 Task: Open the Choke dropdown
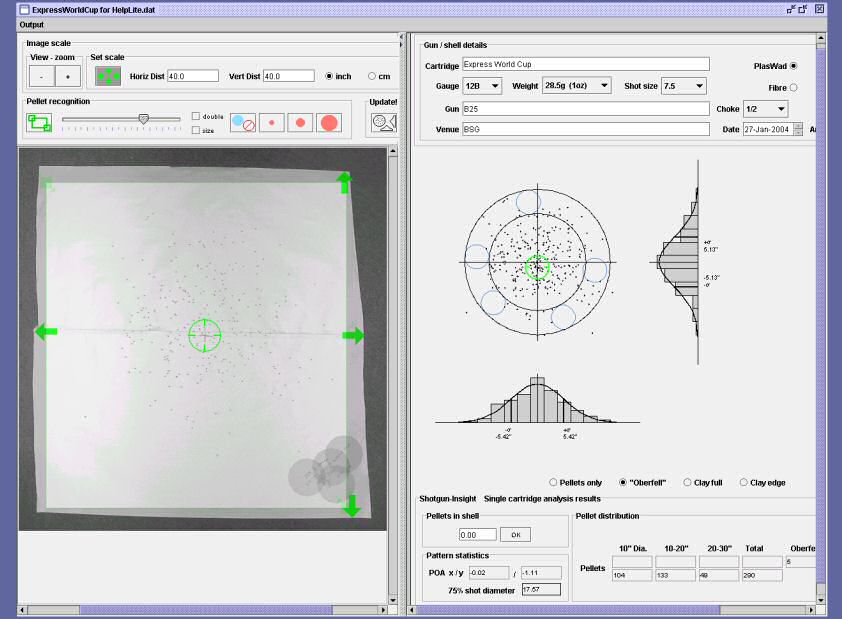coord(765,108)
